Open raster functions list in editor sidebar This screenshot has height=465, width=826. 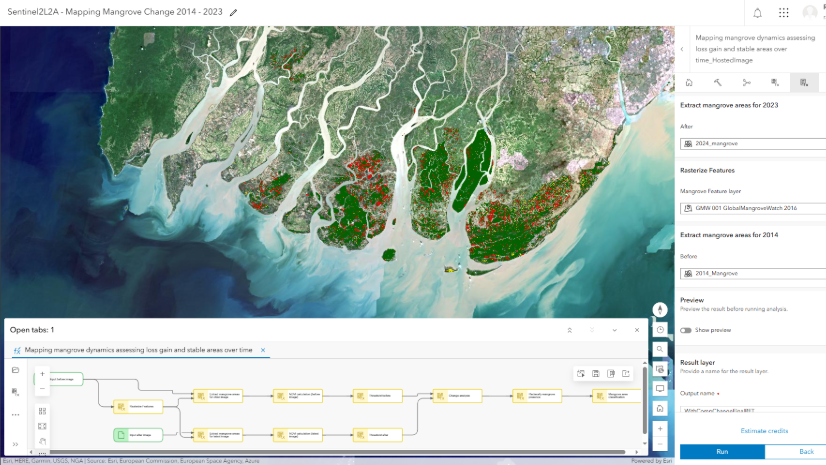[15, 392]
